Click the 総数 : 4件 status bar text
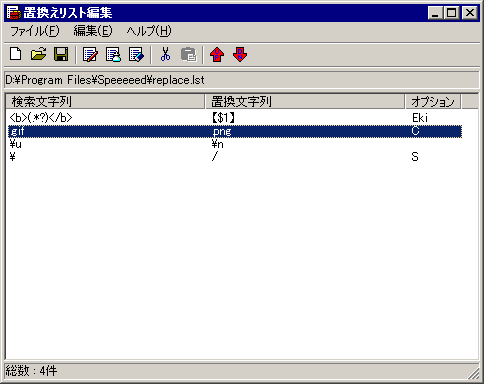Screen dimensions: 484x384 pos(31,370)
